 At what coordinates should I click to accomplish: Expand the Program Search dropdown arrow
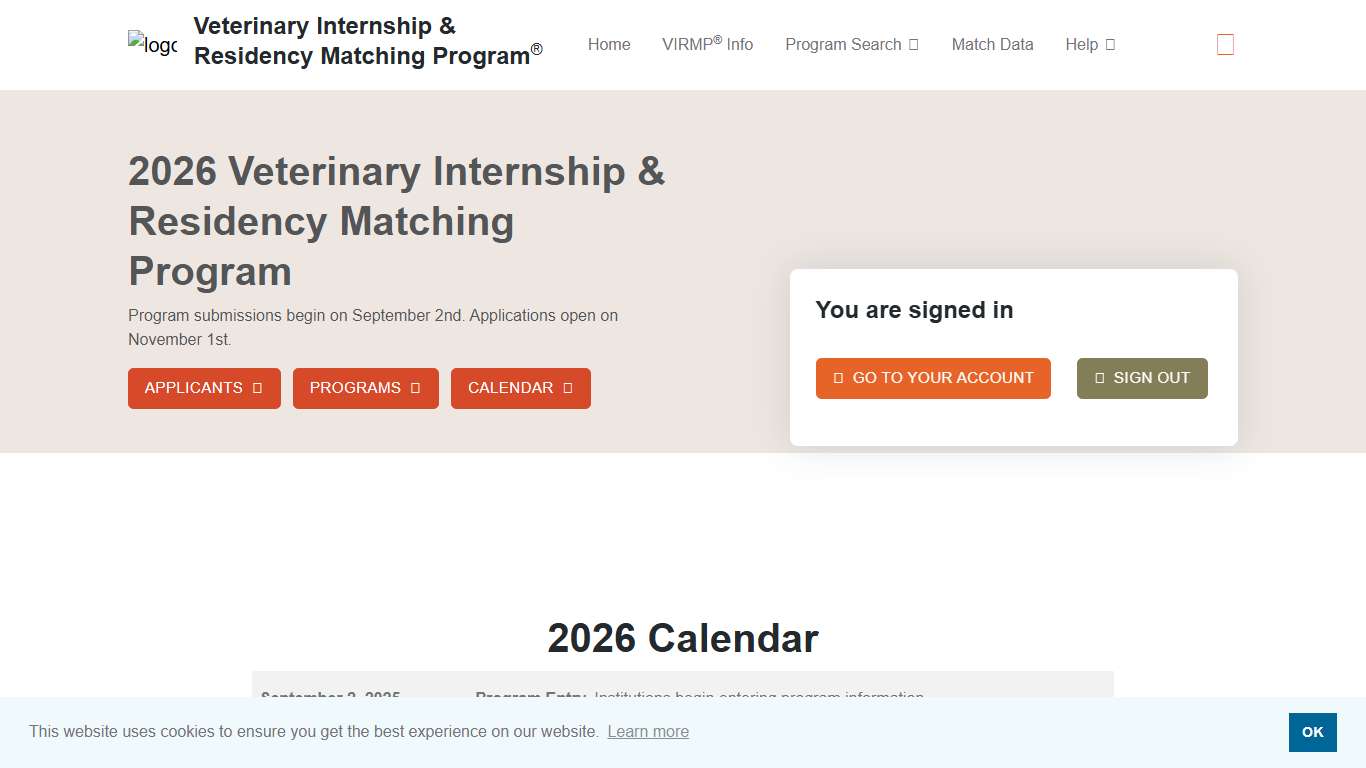coord(914,45)
